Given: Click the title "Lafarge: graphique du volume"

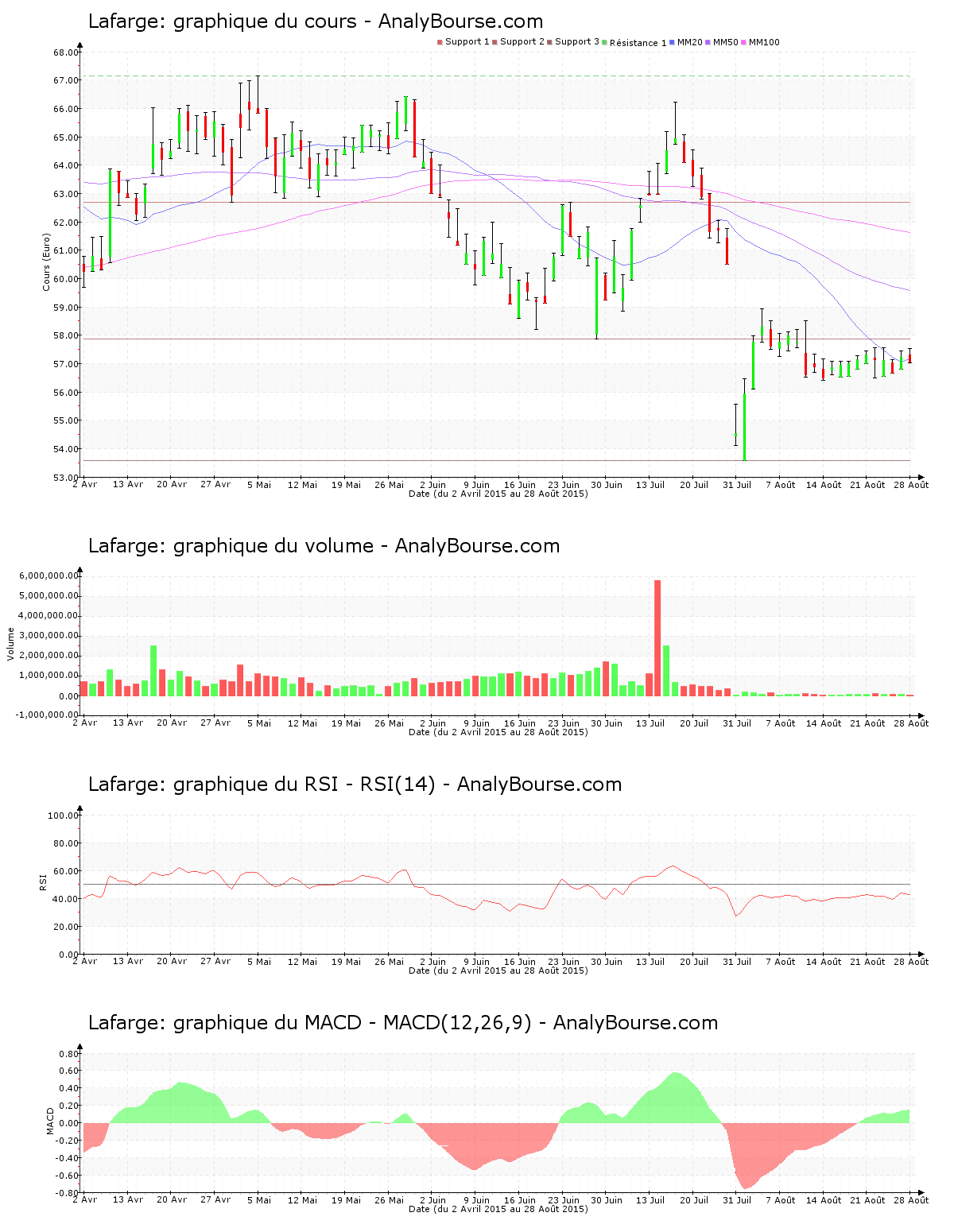Looking at the screenshot, I should [231, 546].
